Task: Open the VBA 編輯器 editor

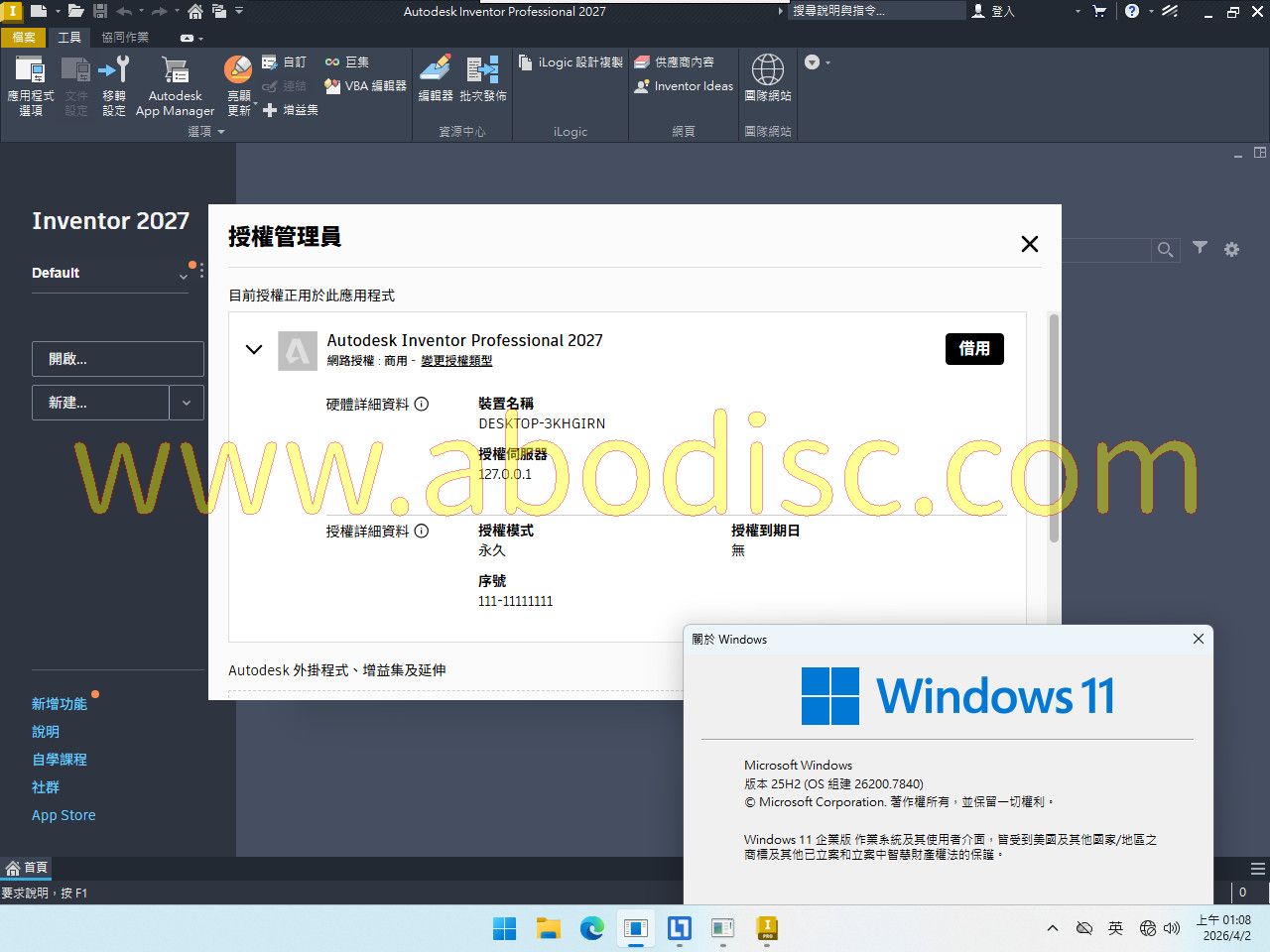Action: point(365,86)
